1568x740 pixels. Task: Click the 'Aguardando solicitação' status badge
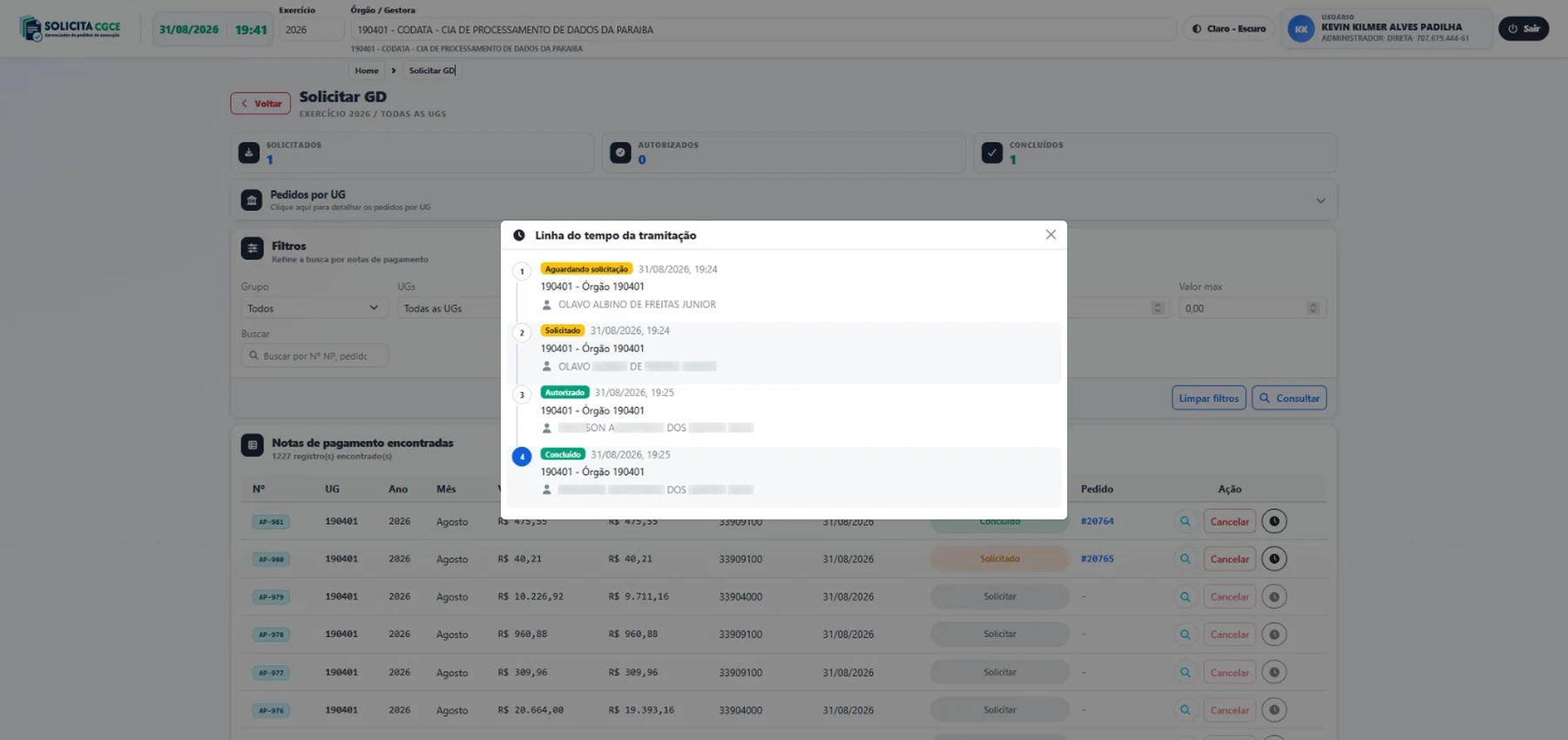pyautogui.click(x=586, y=269)
